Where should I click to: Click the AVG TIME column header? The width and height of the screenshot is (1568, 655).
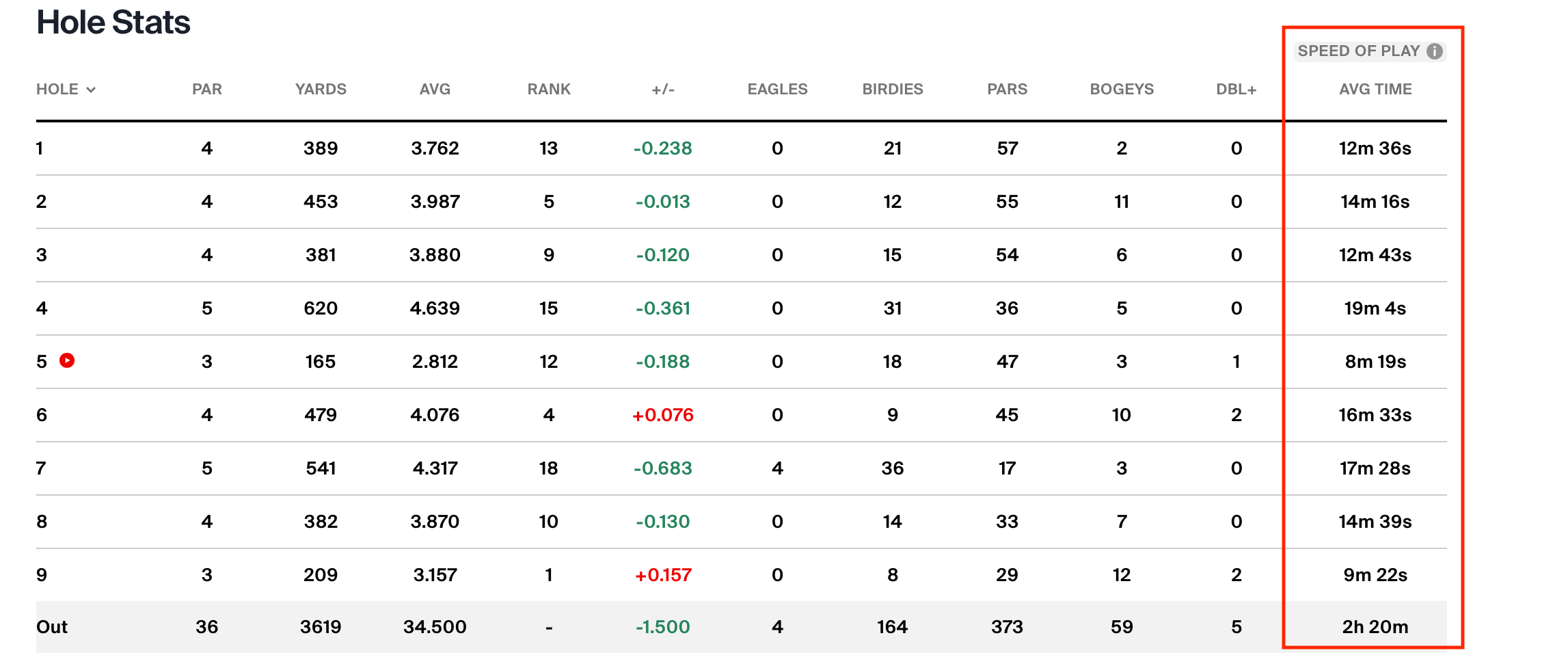click(1375, 90)
